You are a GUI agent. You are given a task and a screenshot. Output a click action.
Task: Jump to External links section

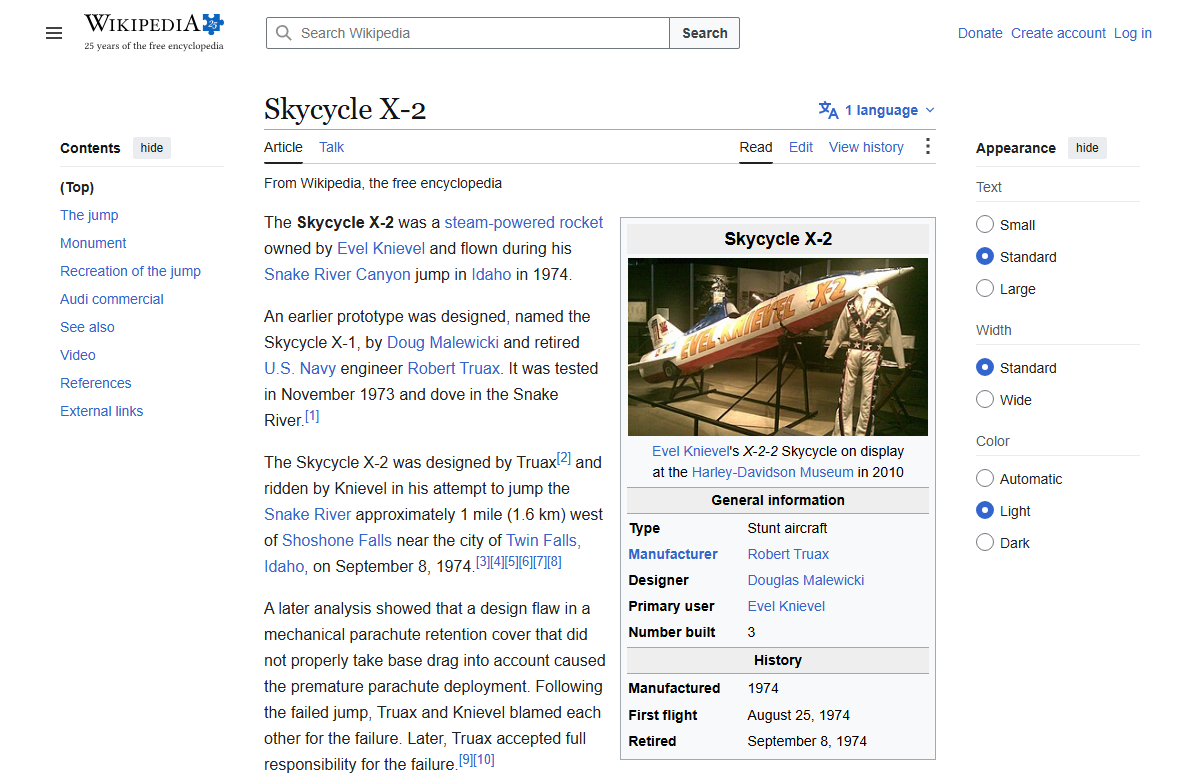pos(101,411)
